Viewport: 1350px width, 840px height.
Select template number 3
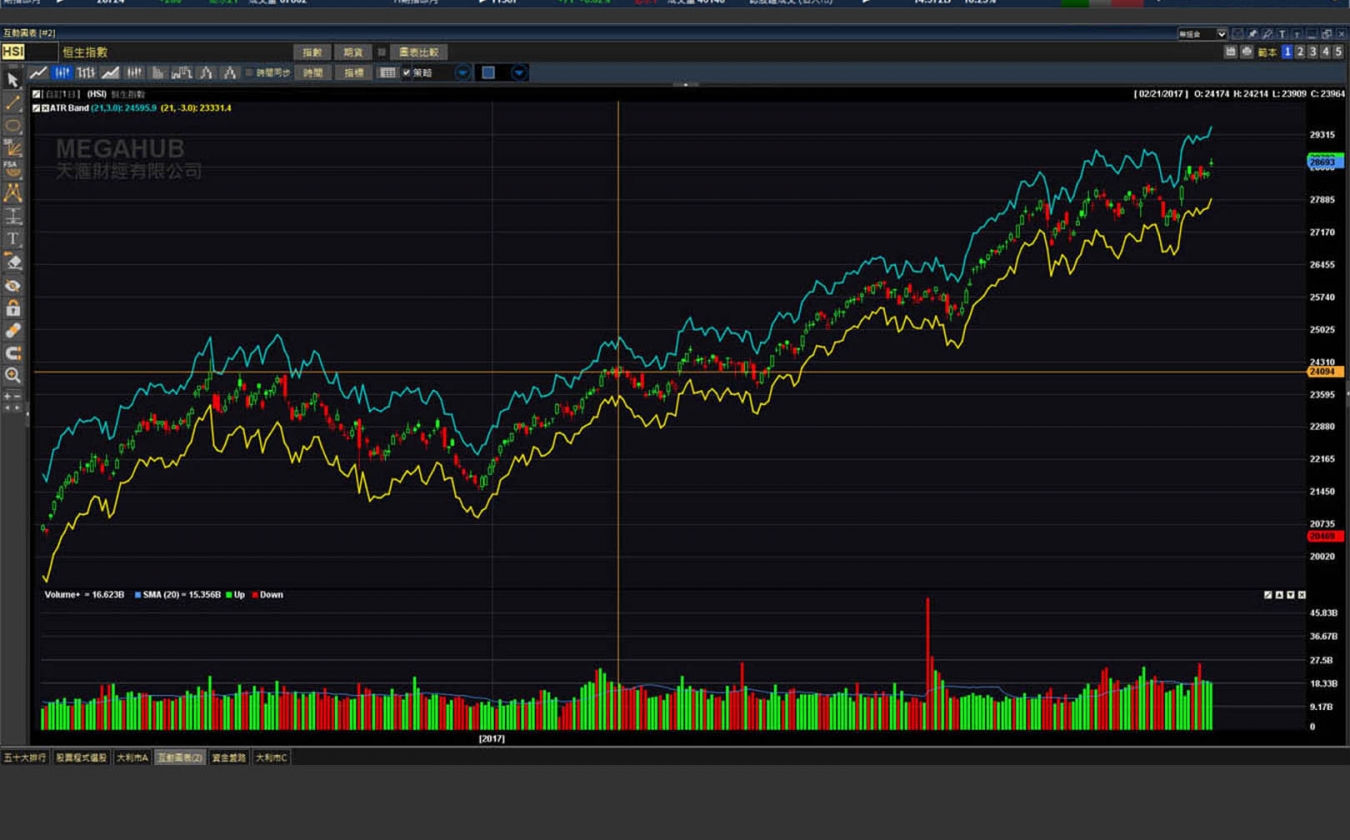tap(1313, 52)
